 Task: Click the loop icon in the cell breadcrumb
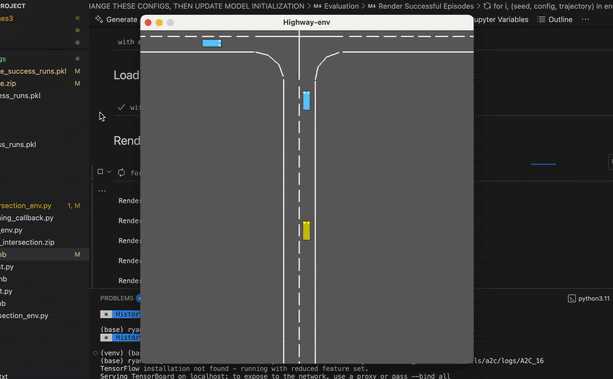pos(487,6)
